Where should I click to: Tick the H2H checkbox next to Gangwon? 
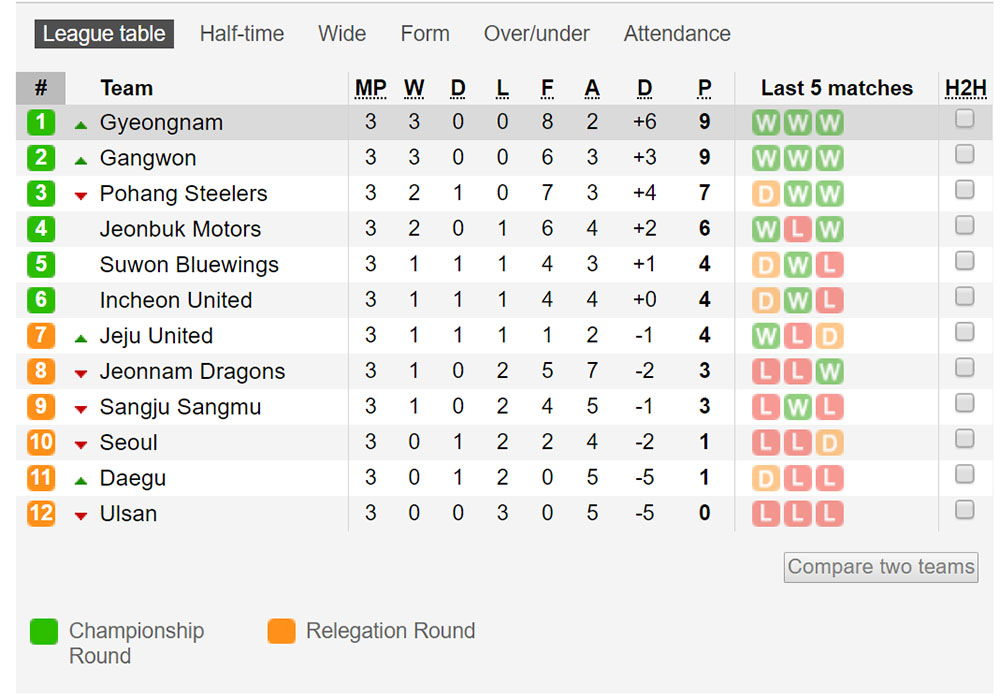(964, 153)
